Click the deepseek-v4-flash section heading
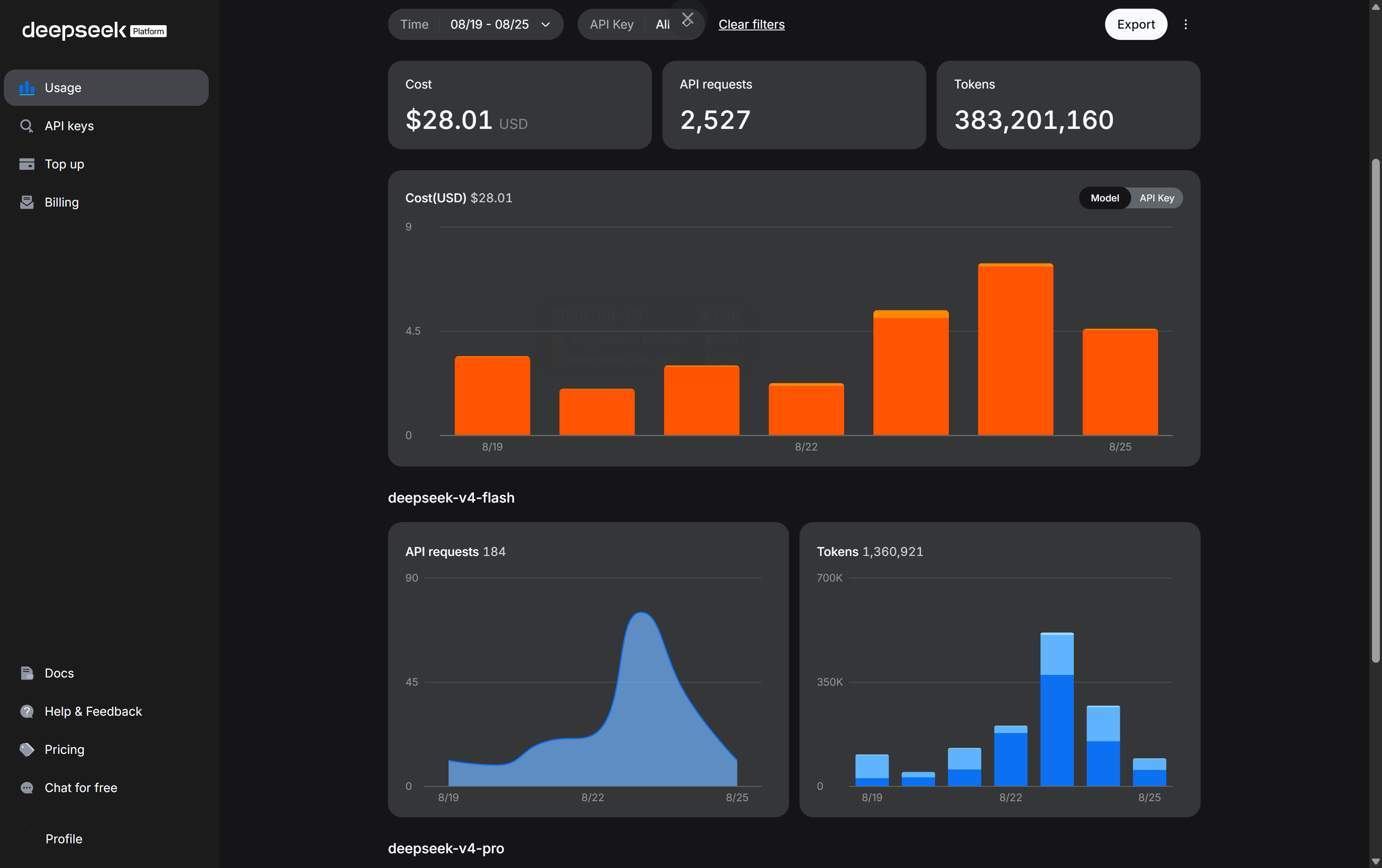1382x868 pixels. pyautogui.click(x=451, y=497)
